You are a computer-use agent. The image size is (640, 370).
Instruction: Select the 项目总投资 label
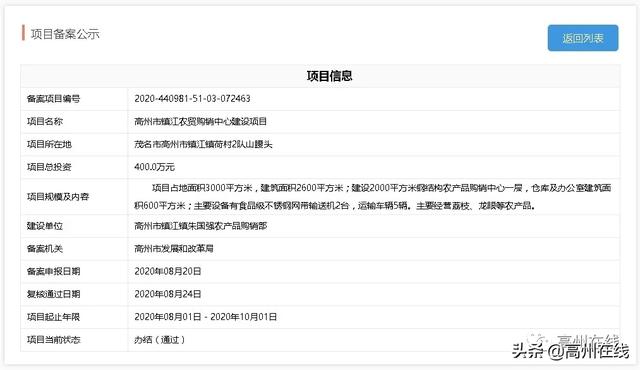coord(49,167)
